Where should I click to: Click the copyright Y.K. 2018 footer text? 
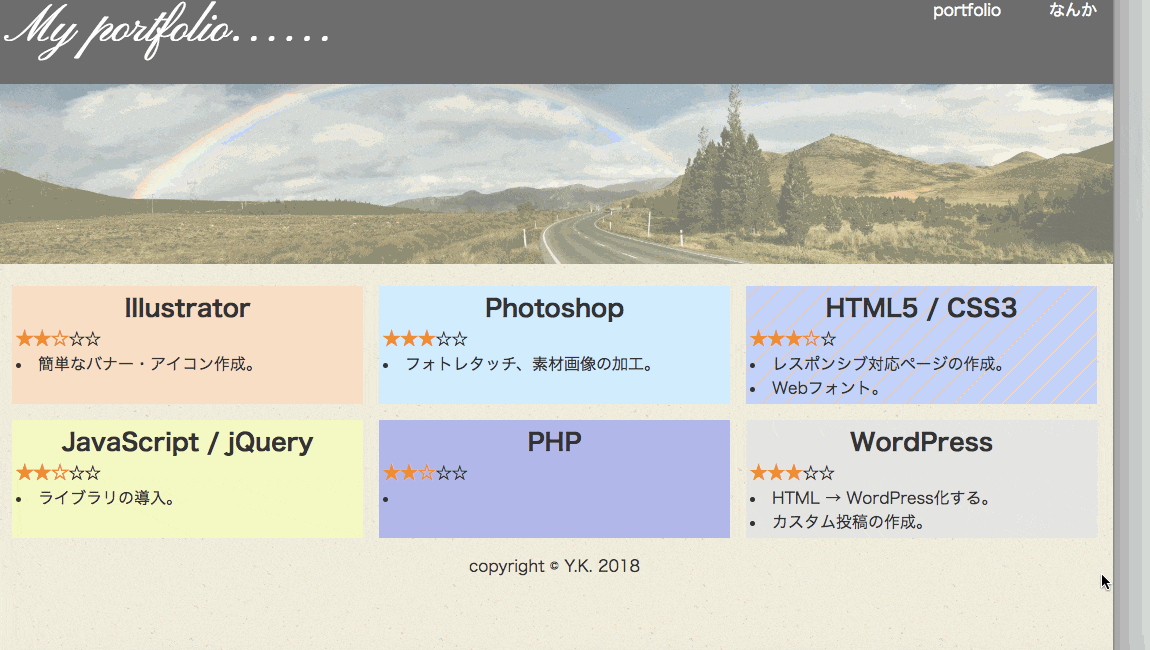[554, 566]
